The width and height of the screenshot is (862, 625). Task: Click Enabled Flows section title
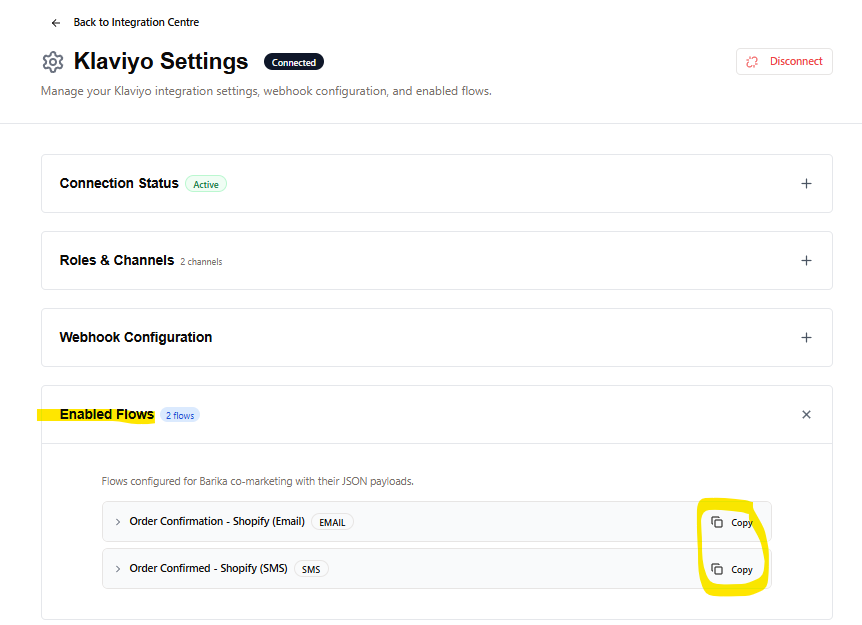[x=107, y=414]
